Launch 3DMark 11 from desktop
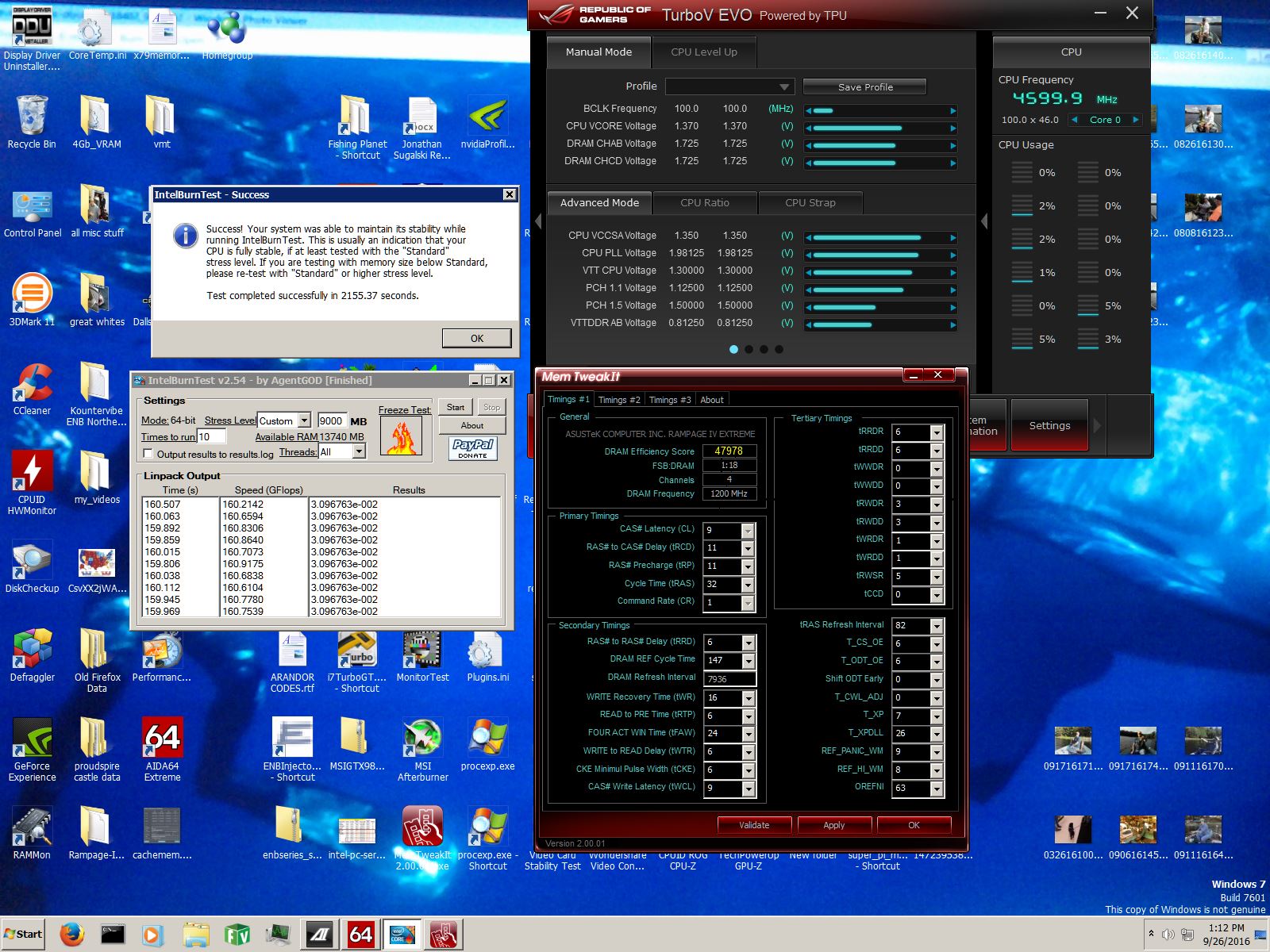Screen dimensions: 1270x952 [x=32, y=300]
